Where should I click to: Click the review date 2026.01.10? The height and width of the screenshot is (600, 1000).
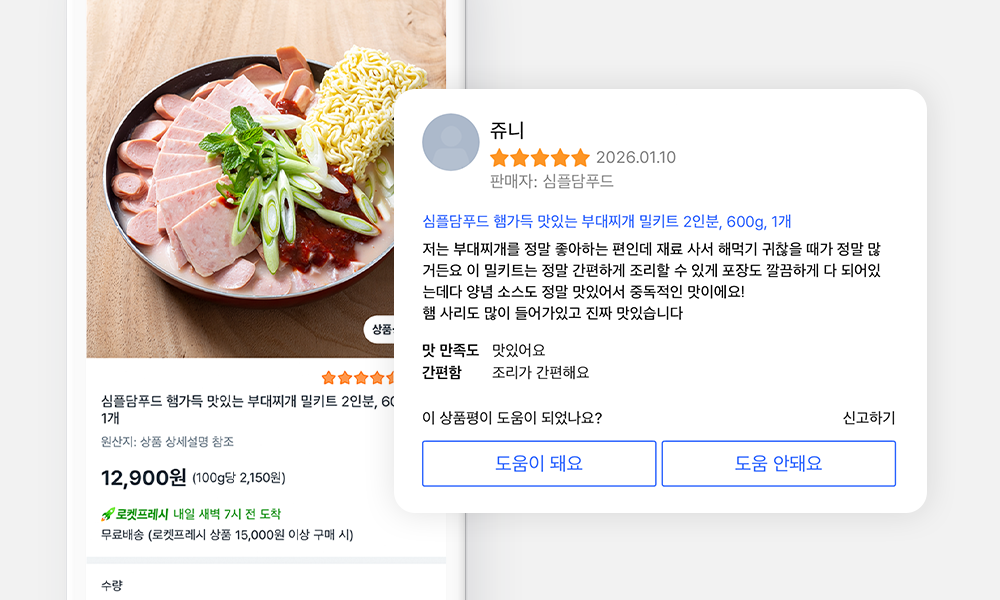pos(636,157)
